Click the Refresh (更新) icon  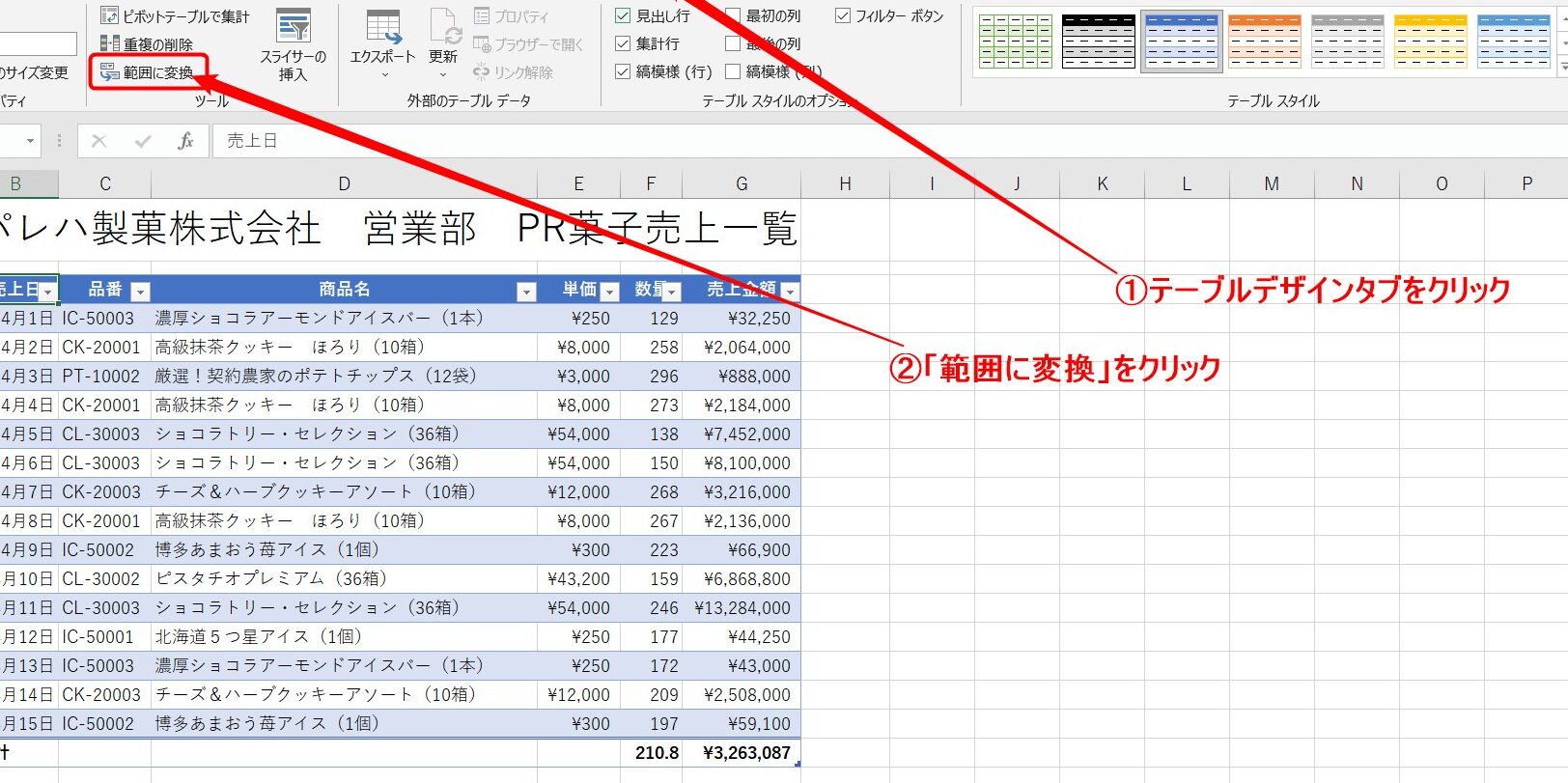click(443, 26)
